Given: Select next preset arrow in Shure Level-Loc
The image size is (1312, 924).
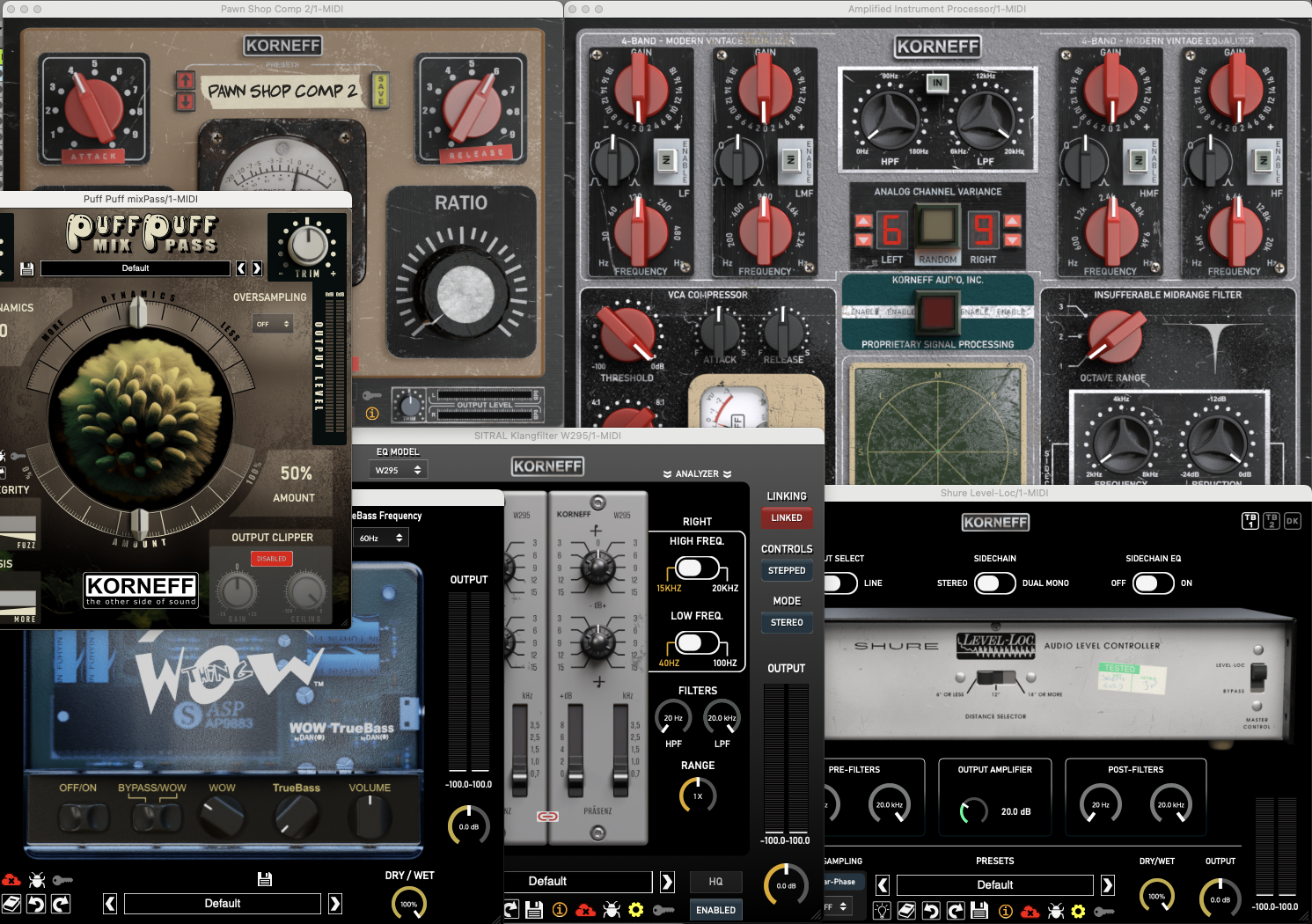Looking at the screenshot, I should (1108, 884).
